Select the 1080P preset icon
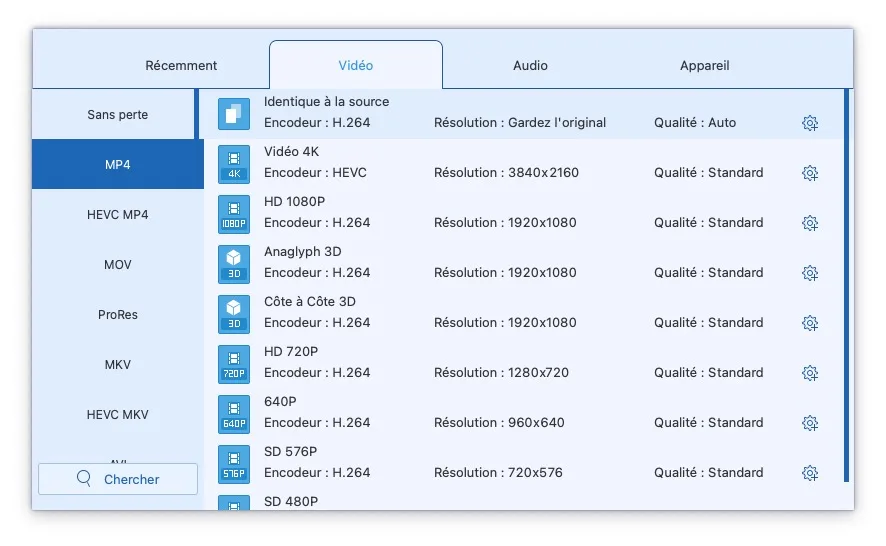This screenshot has height=546, width=886. pos(234,214)
